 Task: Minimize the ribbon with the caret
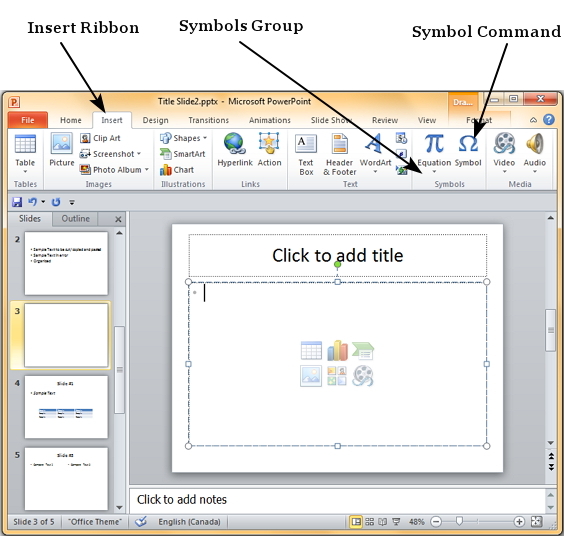pyautogui.click(x=533, y=120)
